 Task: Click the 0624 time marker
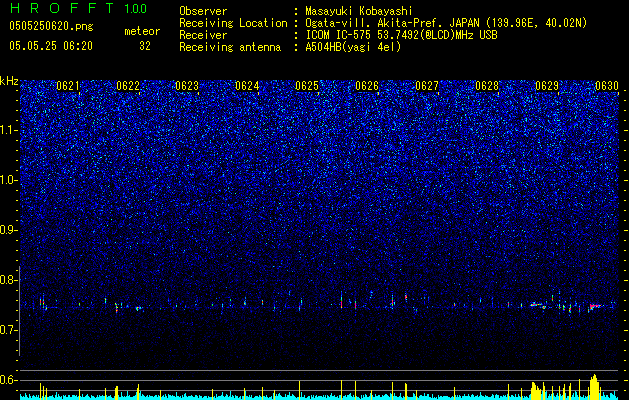coord(247,86)
